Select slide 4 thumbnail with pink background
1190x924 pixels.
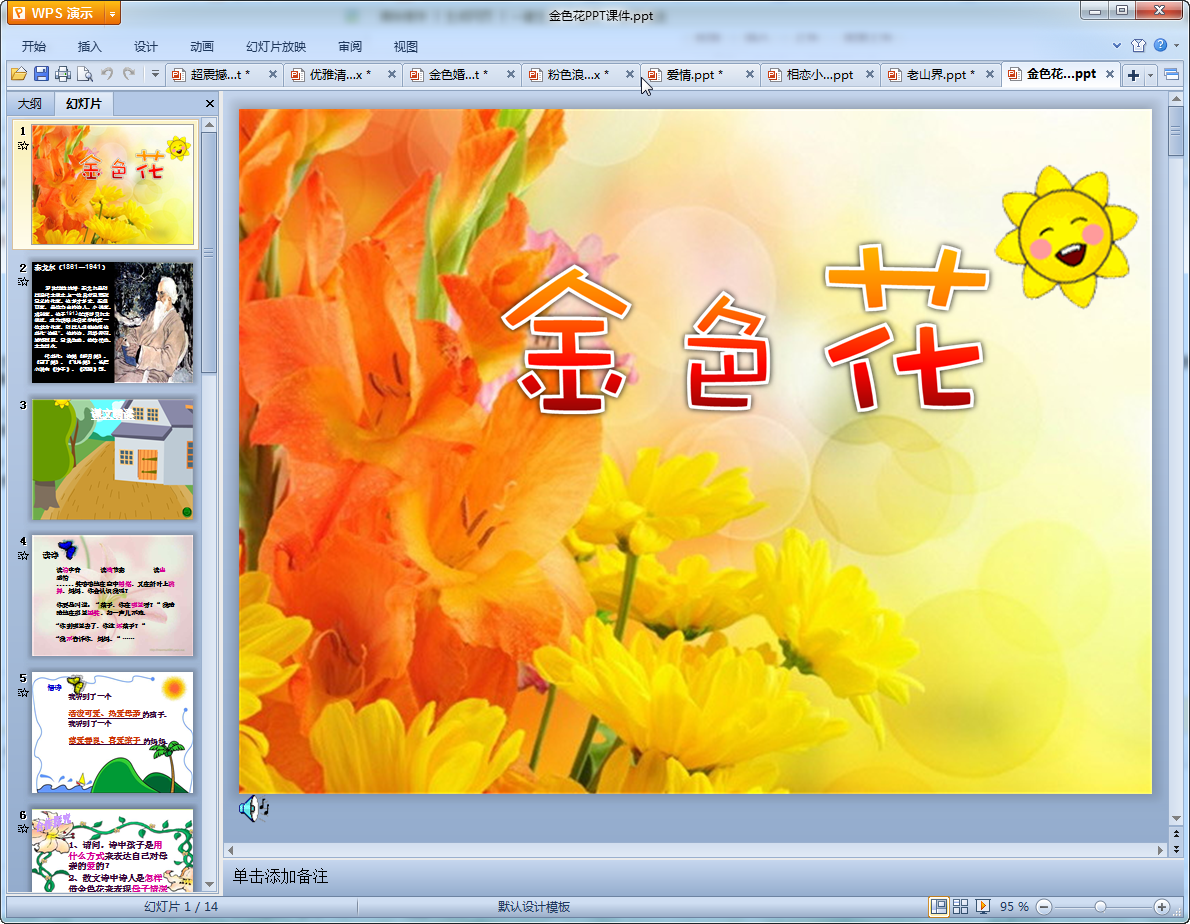pos(112,596)
